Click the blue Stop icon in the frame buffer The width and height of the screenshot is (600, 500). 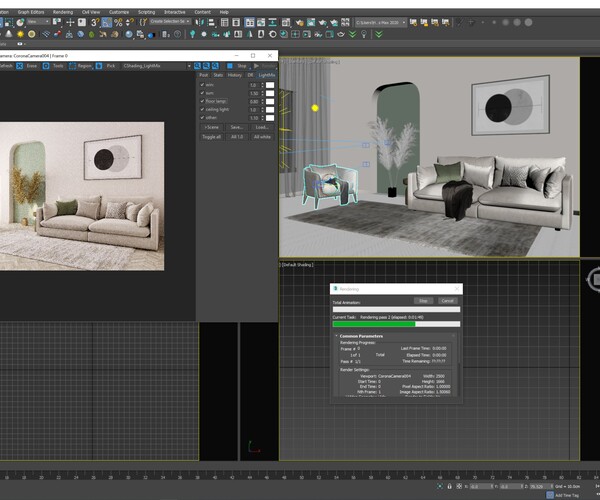(x=230, y=66)
